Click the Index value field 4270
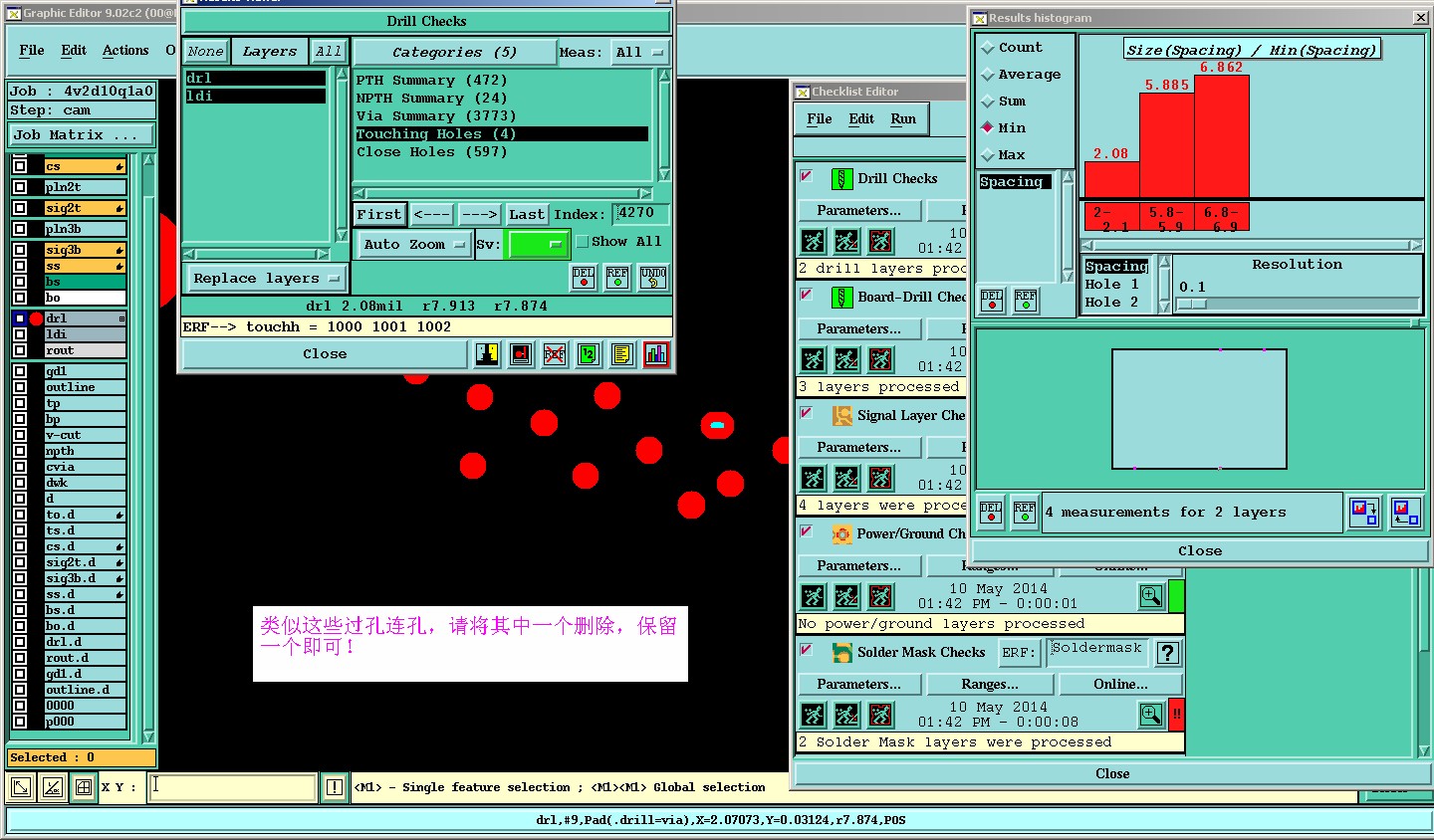 tap(640, 213)
